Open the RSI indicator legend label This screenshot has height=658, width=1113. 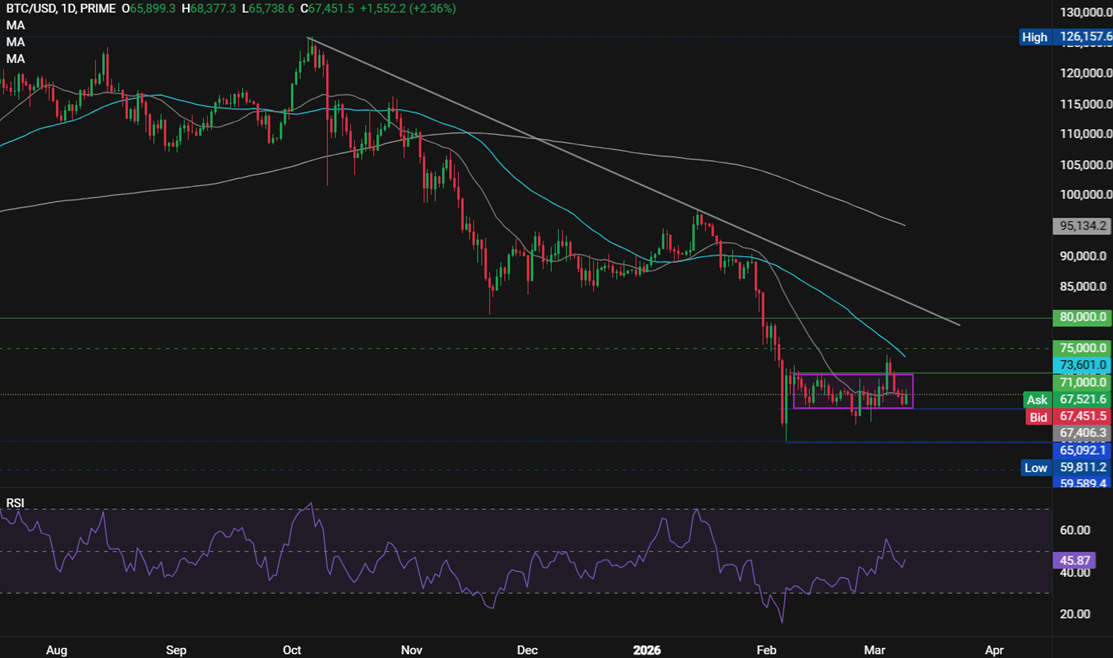(x=14, y=501)
